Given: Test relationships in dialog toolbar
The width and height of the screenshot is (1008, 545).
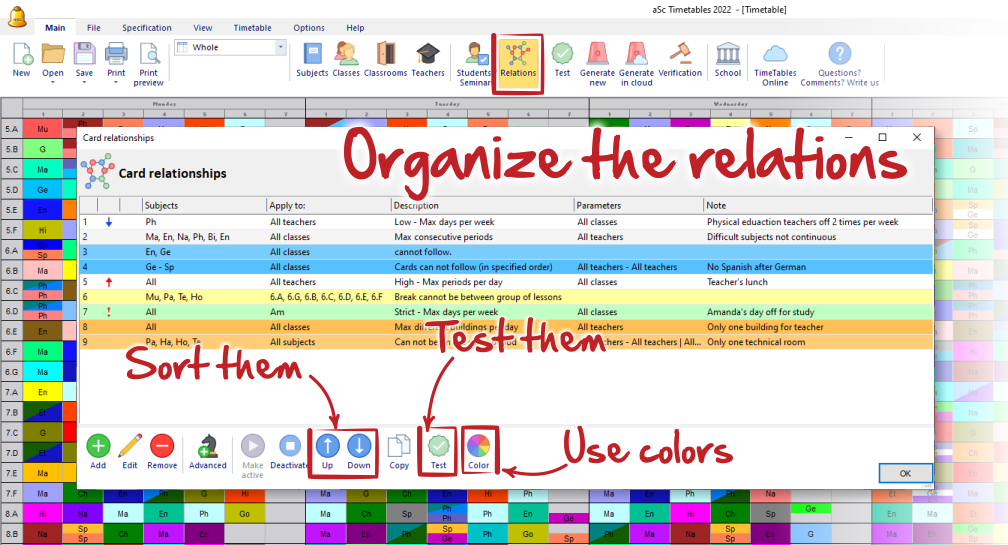Looking at the screenshot, I should pyautogui.click(x=438, y=452).
